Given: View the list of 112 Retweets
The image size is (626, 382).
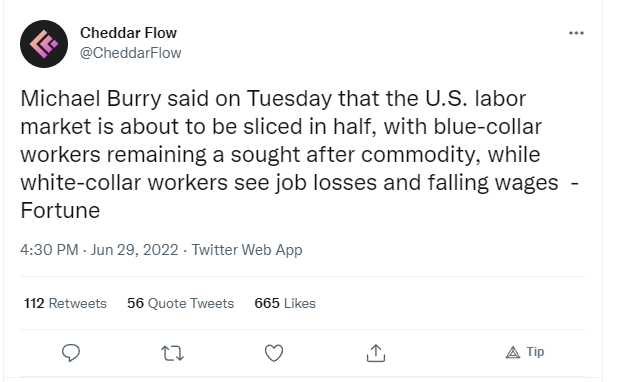Looking at the screenshot, I should (65, 303).
